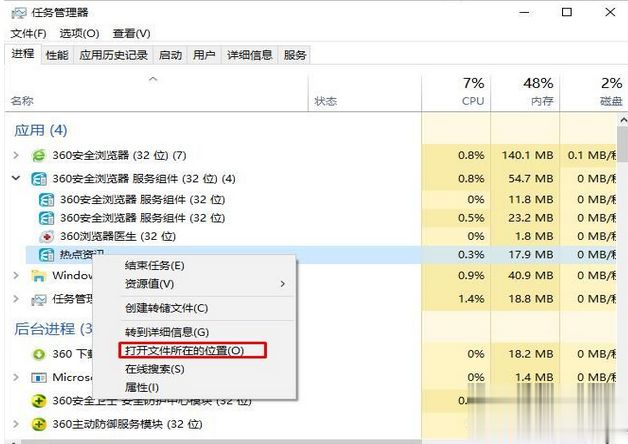Click the 11.8 MB 服务组件 child icon
This screenshot has height=444, width=628.
click(x=46, y=199)
